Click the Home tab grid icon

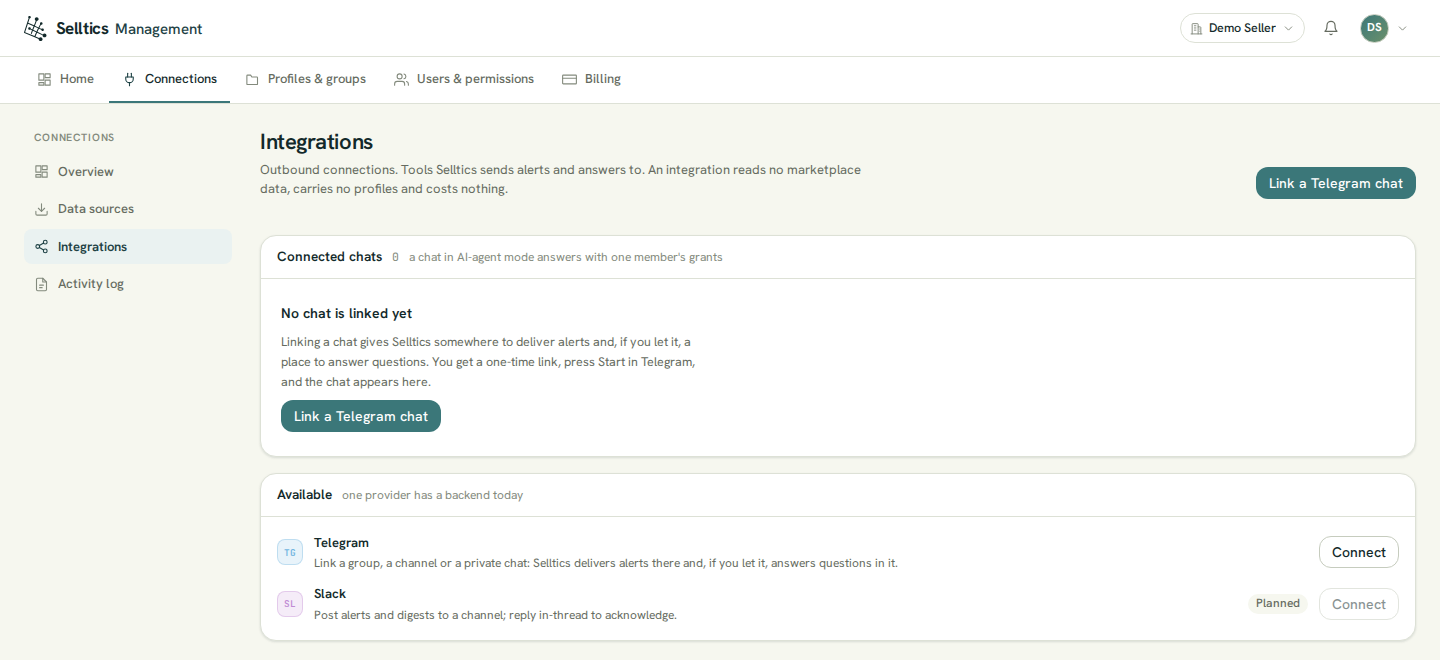[x=44, y=79]
